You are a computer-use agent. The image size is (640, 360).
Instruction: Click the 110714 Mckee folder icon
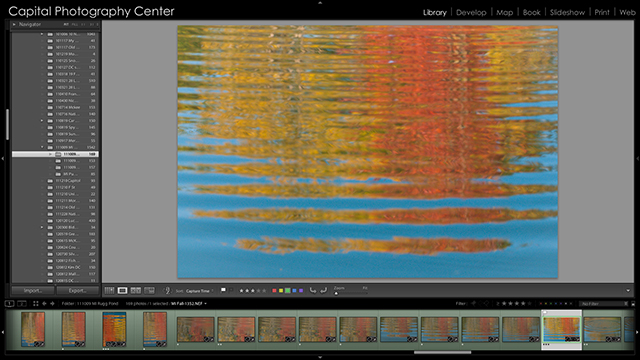pos(50,107)
